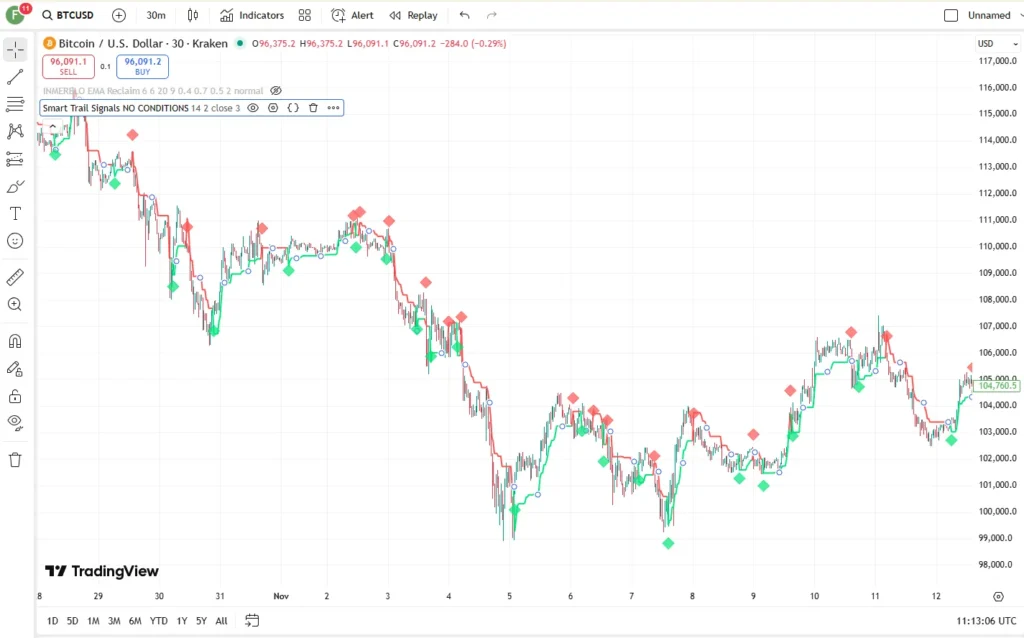
Task: View Smart Trail Signals source code
Action: (x=293, y=108)
